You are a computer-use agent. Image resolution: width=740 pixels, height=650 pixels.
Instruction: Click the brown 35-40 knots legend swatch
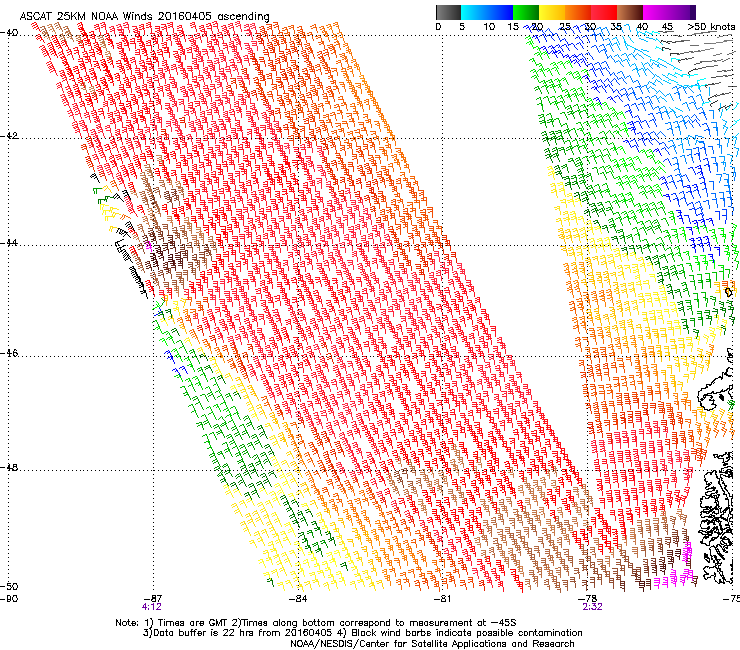(630, 12)
